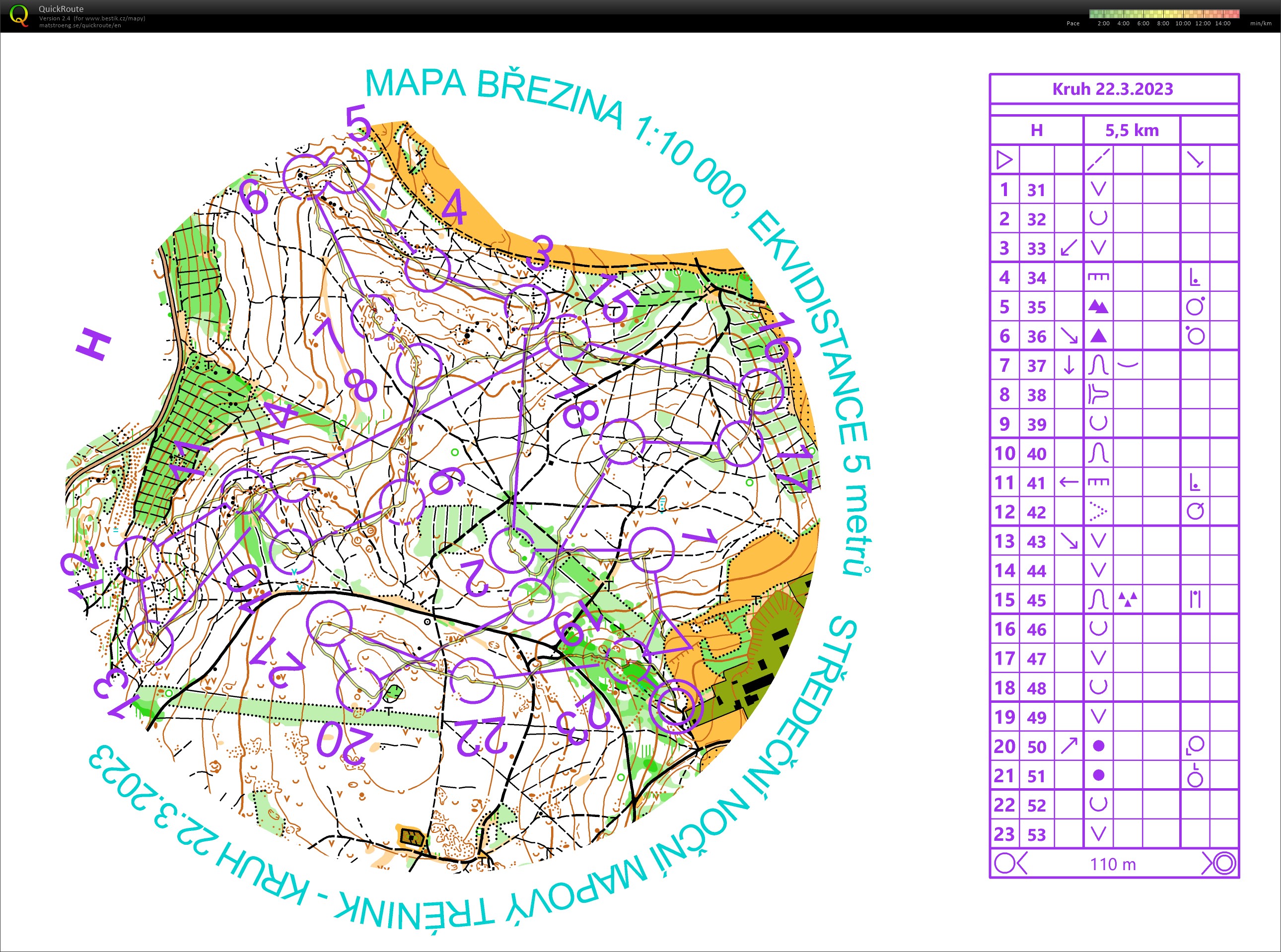
Task: Click the Kruh 22.3.2023 table title
Action: pos(1113,89)
